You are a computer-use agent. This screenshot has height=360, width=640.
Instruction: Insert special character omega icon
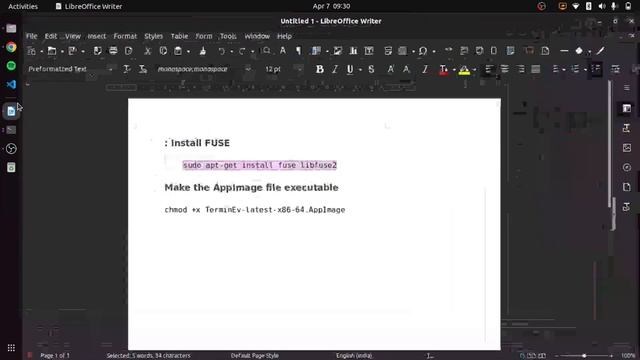[x=423, y=51]
